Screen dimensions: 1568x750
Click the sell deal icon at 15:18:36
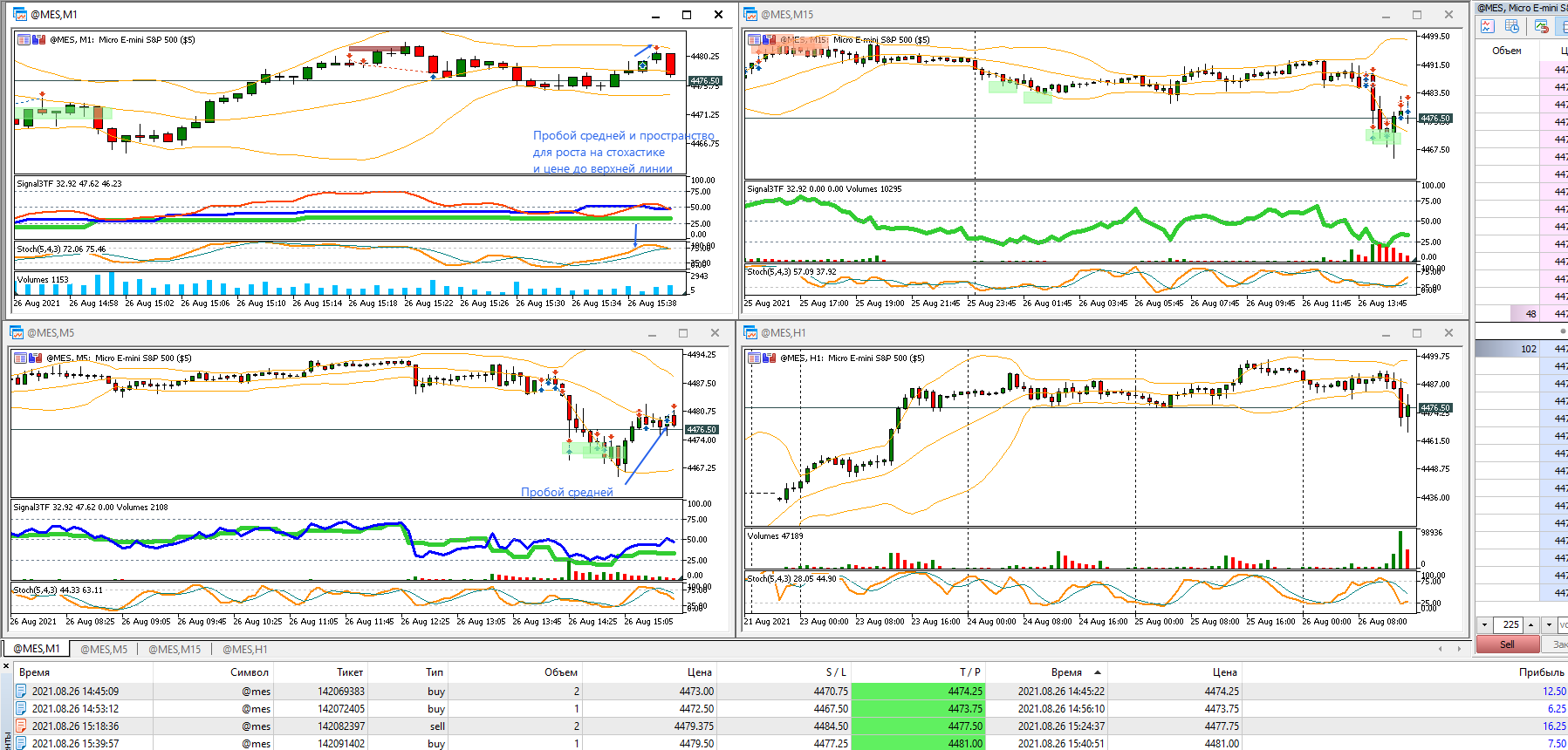(22, 726)
